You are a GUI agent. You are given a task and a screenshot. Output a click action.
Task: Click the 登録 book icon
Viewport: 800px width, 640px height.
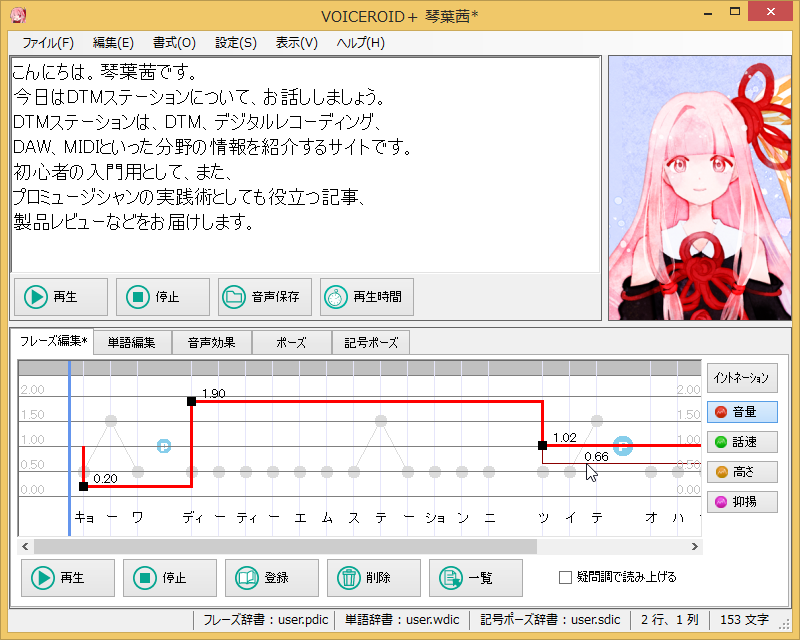pos(247,578)
